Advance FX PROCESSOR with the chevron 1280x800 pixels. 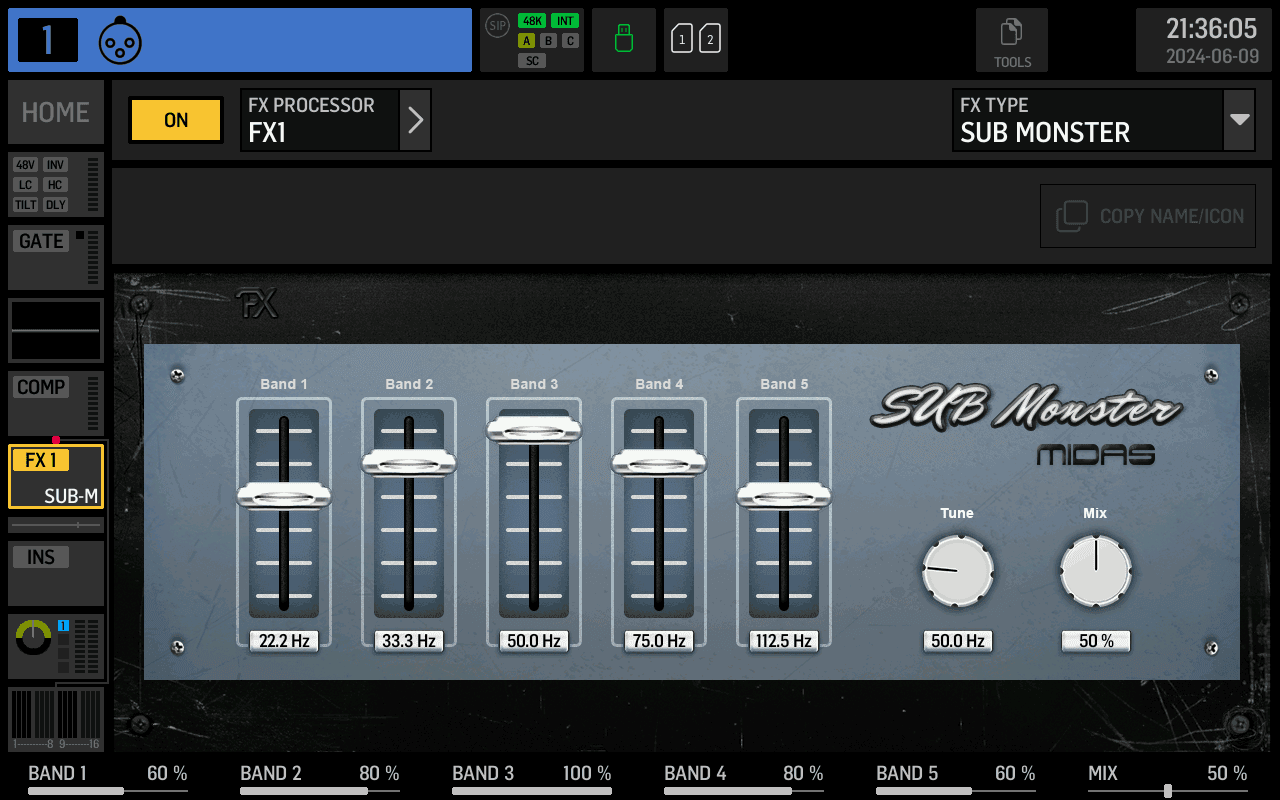click(415, 120)
